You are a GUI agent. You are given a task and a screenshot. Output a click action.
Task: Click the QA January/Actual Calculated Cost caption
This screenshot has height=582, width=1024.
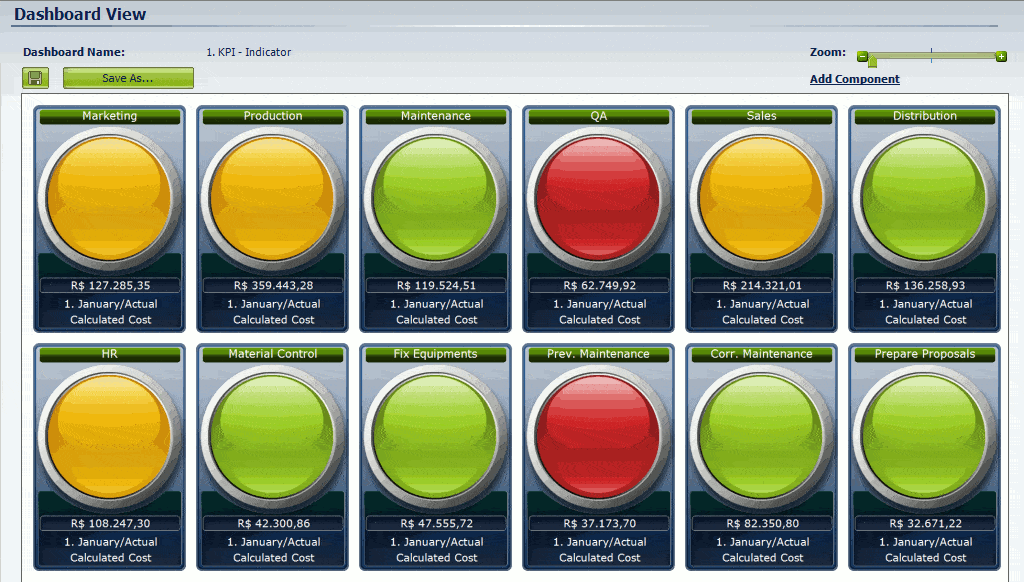[x=600, y=312]
